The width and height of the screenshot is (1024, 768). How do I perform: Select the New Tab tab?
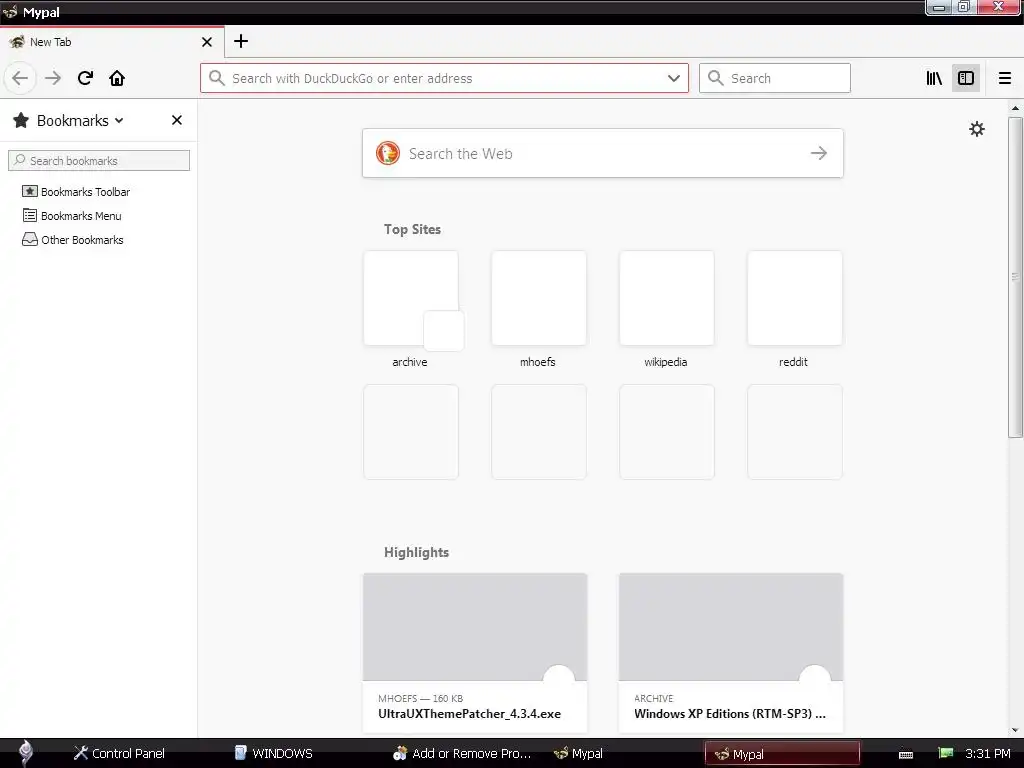point(112,42)
